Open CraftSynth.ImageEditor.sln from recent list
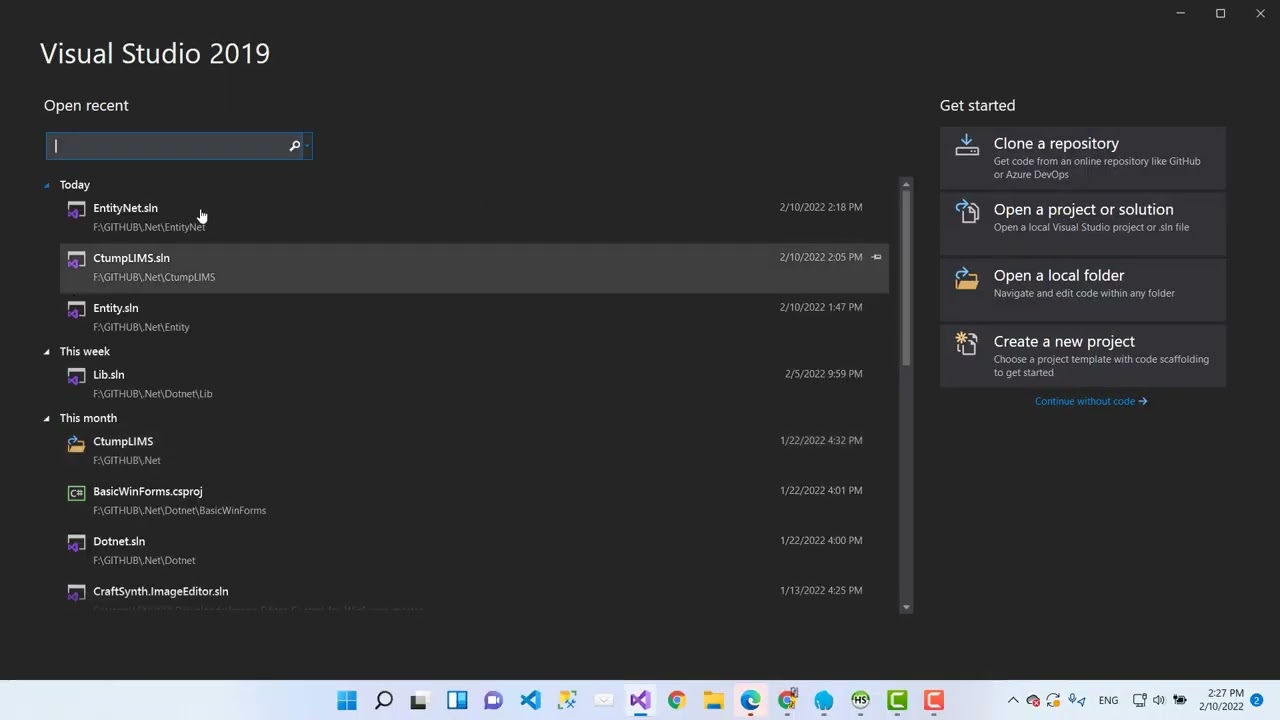This screenshot has width=1280, height=720. 474,595
